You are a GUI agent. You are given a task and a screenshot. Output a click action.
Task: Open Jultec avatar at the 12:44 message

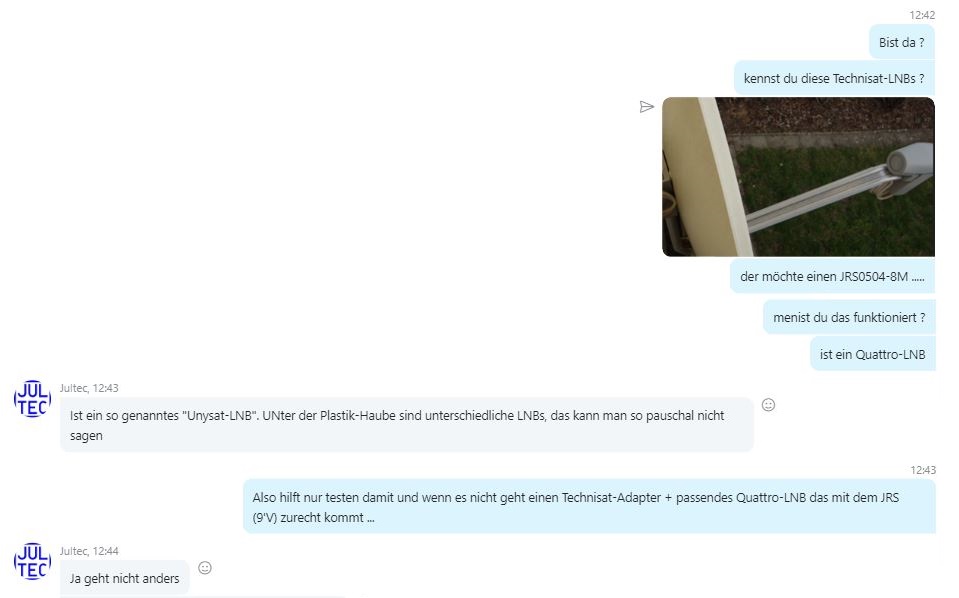pos(32,561)
